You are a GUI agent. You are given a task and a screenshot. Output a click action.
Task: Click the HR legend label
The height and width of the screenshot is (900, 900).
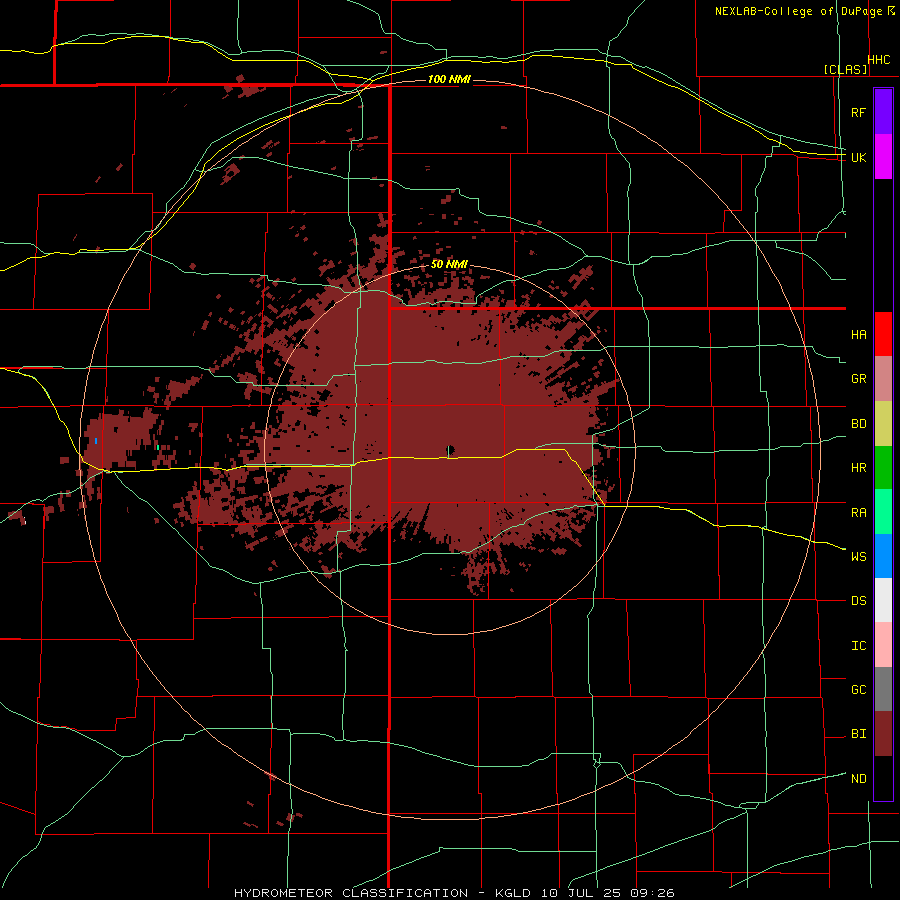click(859, 468)
